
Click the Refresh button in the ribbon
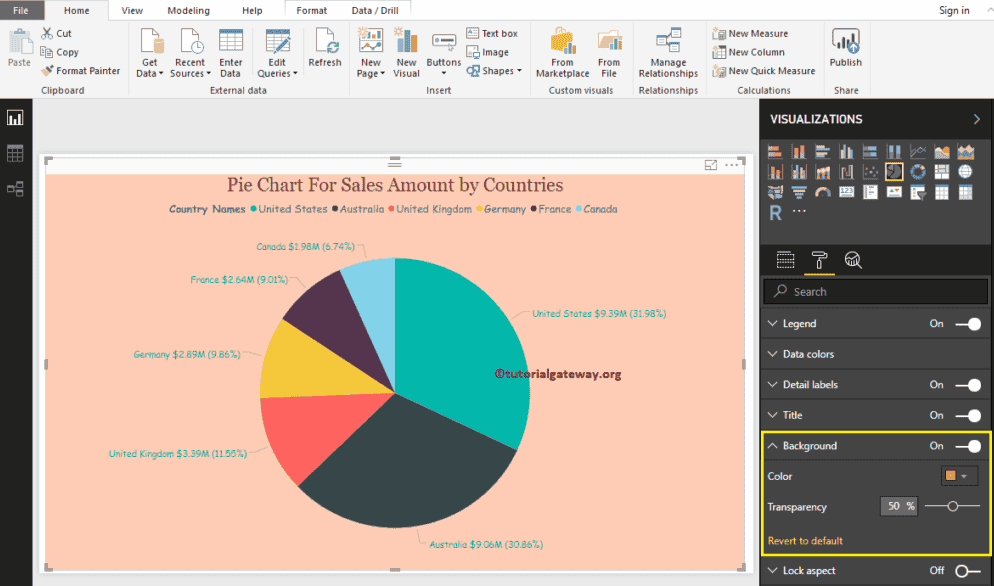[325, 48]
